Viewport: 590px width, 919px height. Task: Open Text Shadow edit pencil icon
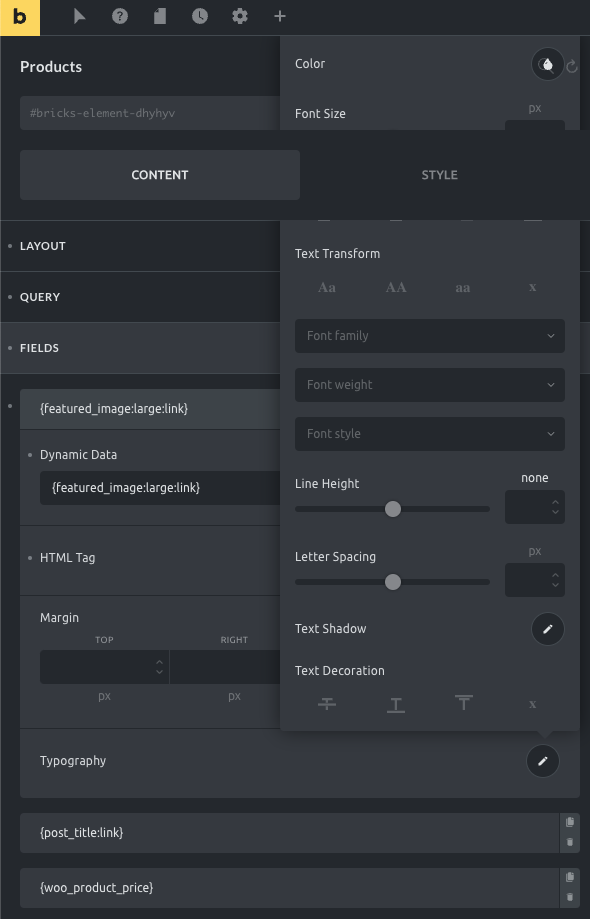(548, 629)
